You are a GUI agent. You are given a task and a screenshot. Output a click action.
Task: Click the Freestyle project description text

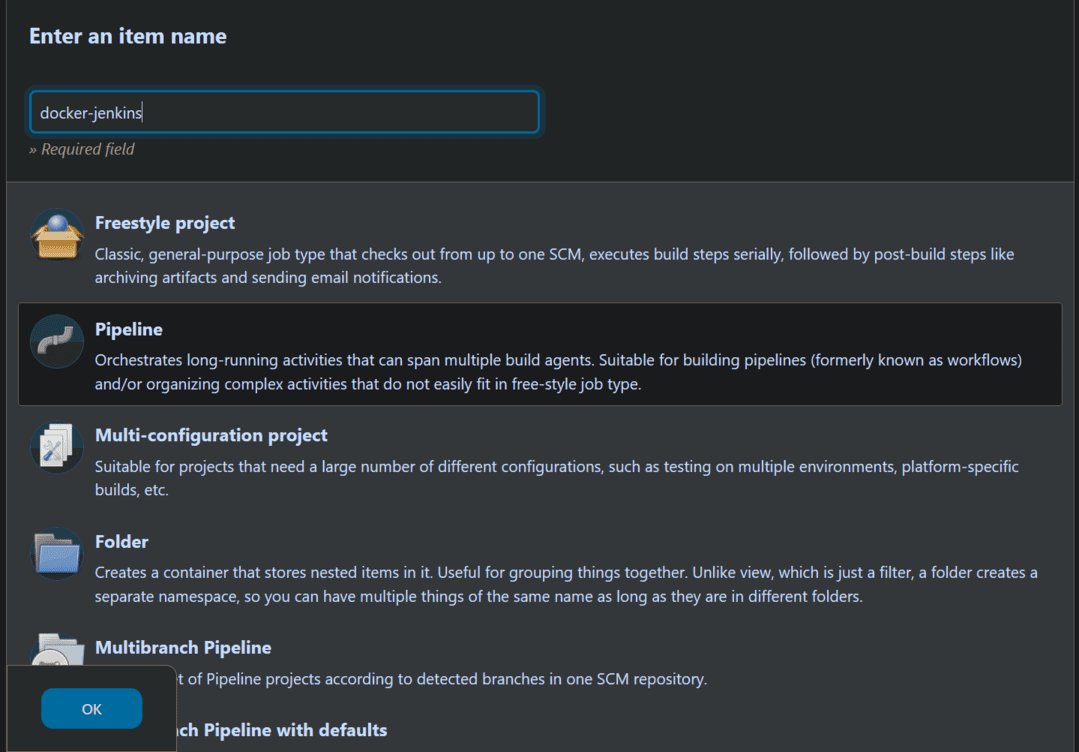pos(554,265)
